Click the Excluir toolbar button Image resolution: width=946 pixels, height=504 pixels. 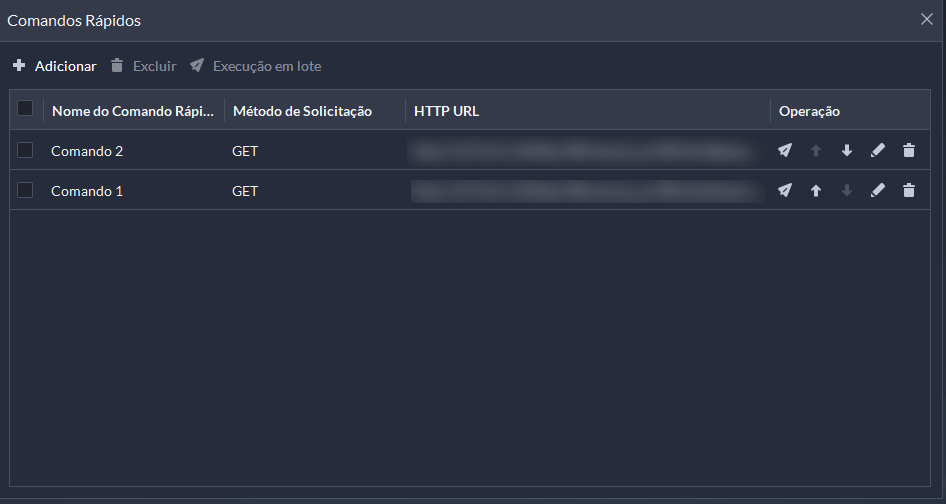[x=144, y=66]
